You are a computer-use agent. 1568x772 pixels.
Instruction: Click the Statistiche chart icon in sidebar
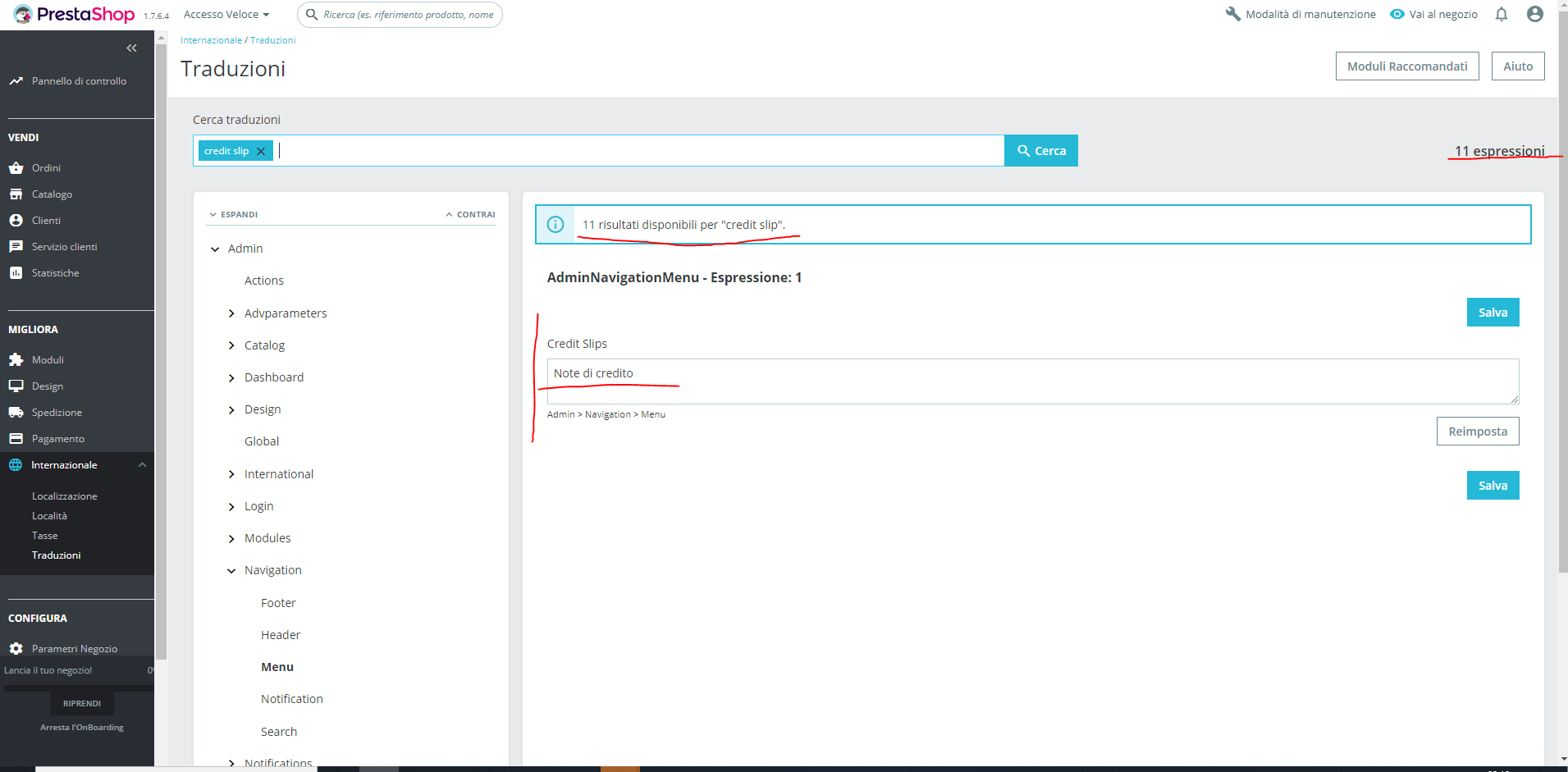(16, 273)
